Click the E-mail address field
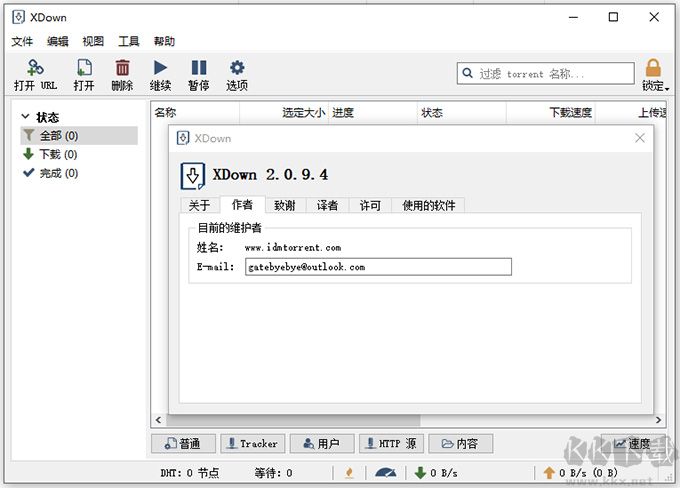Image resolution: width=680 pixels, height=488 pixels. (x=377, y=267)
